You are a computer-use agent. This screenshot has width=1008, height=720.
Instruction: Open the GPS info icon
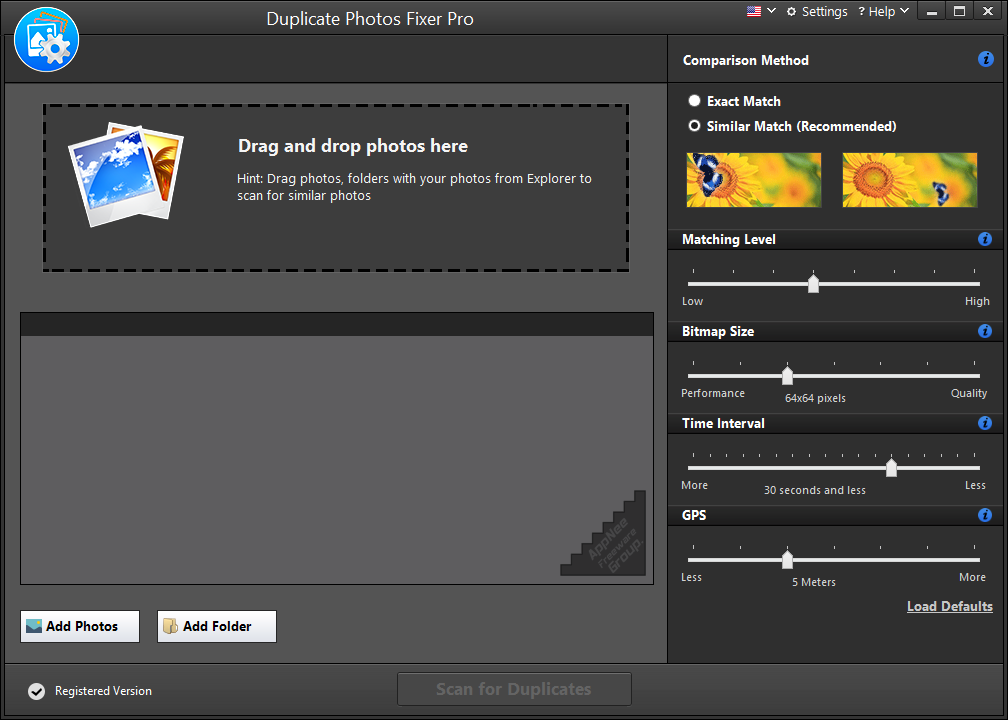[x=985, y=515]
